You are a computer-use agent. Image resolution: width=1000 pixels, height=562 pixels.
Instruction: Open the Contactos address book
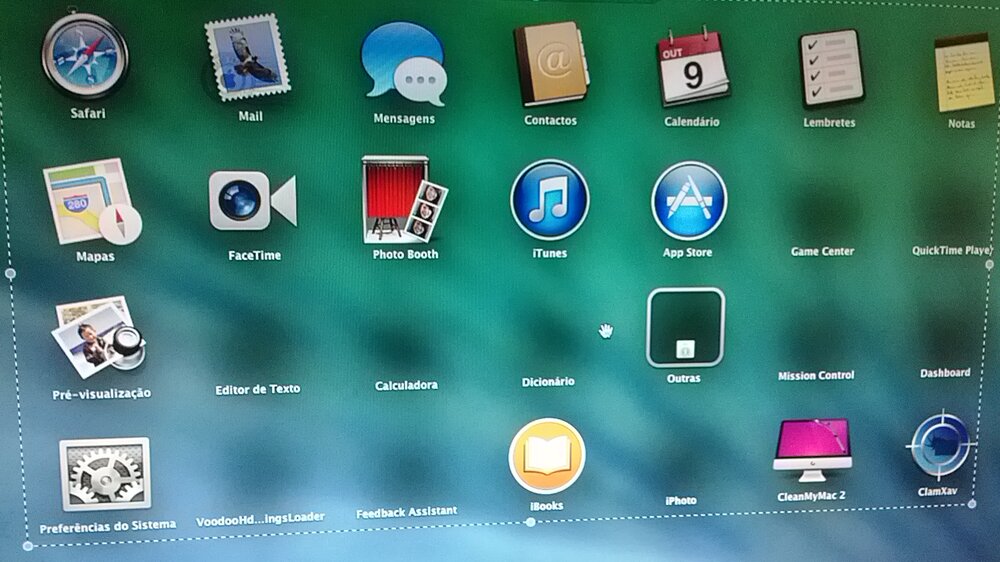[551, 65]
